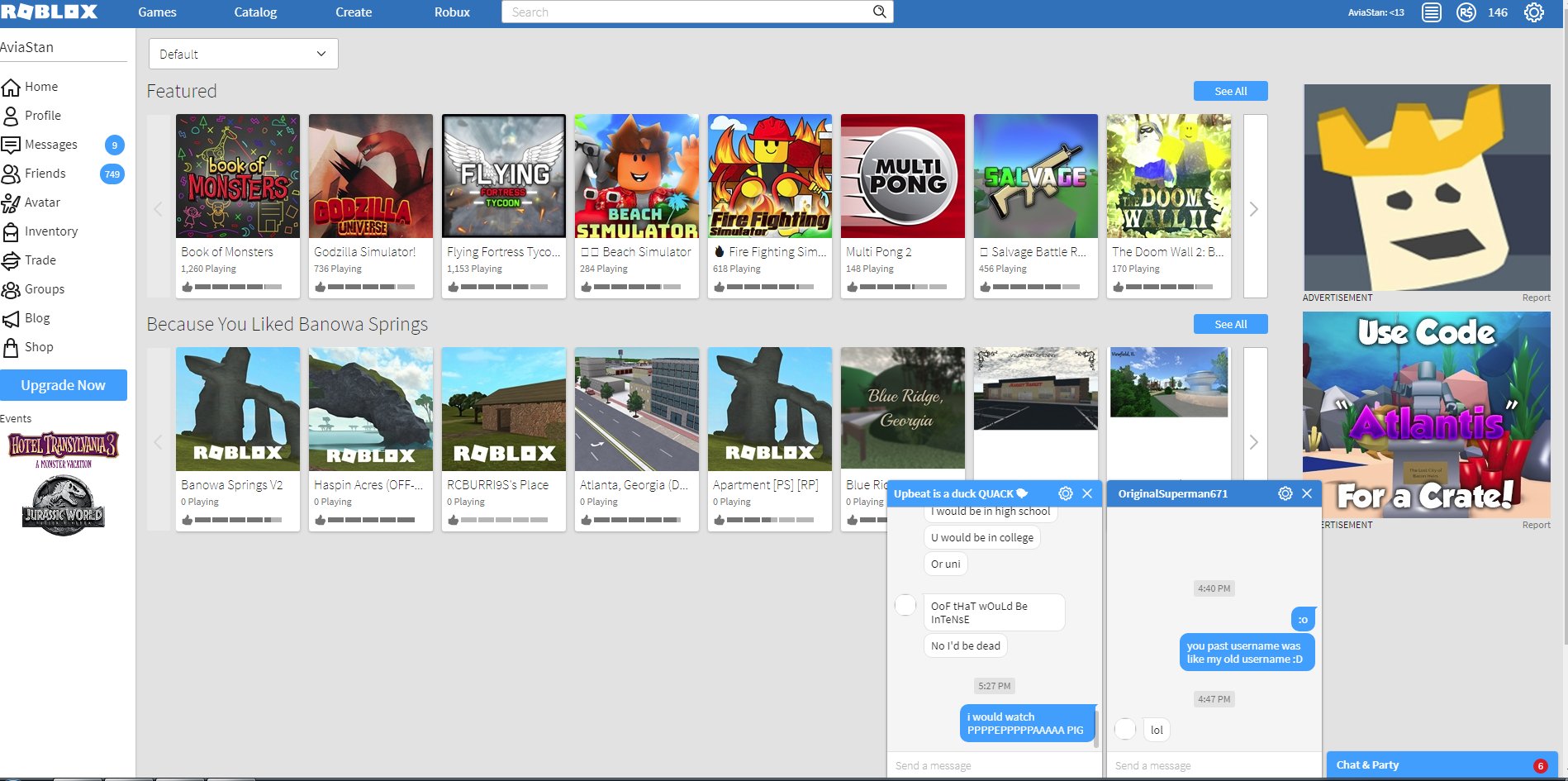The height and width of the screenshot is (781, 1568).
Task: Click the Upgrade Now button
Action: pos(64,385)
